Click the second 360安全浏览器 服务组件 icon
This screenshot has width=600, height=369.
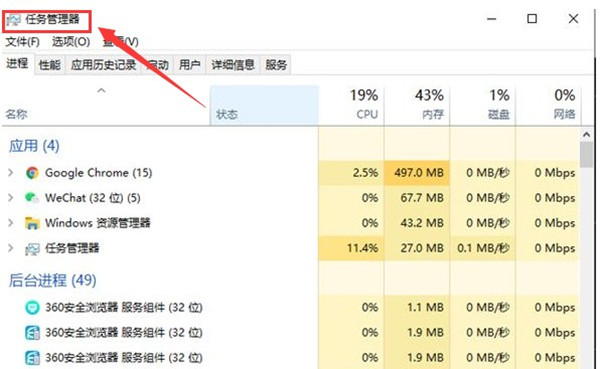click(x=32, y=333)
